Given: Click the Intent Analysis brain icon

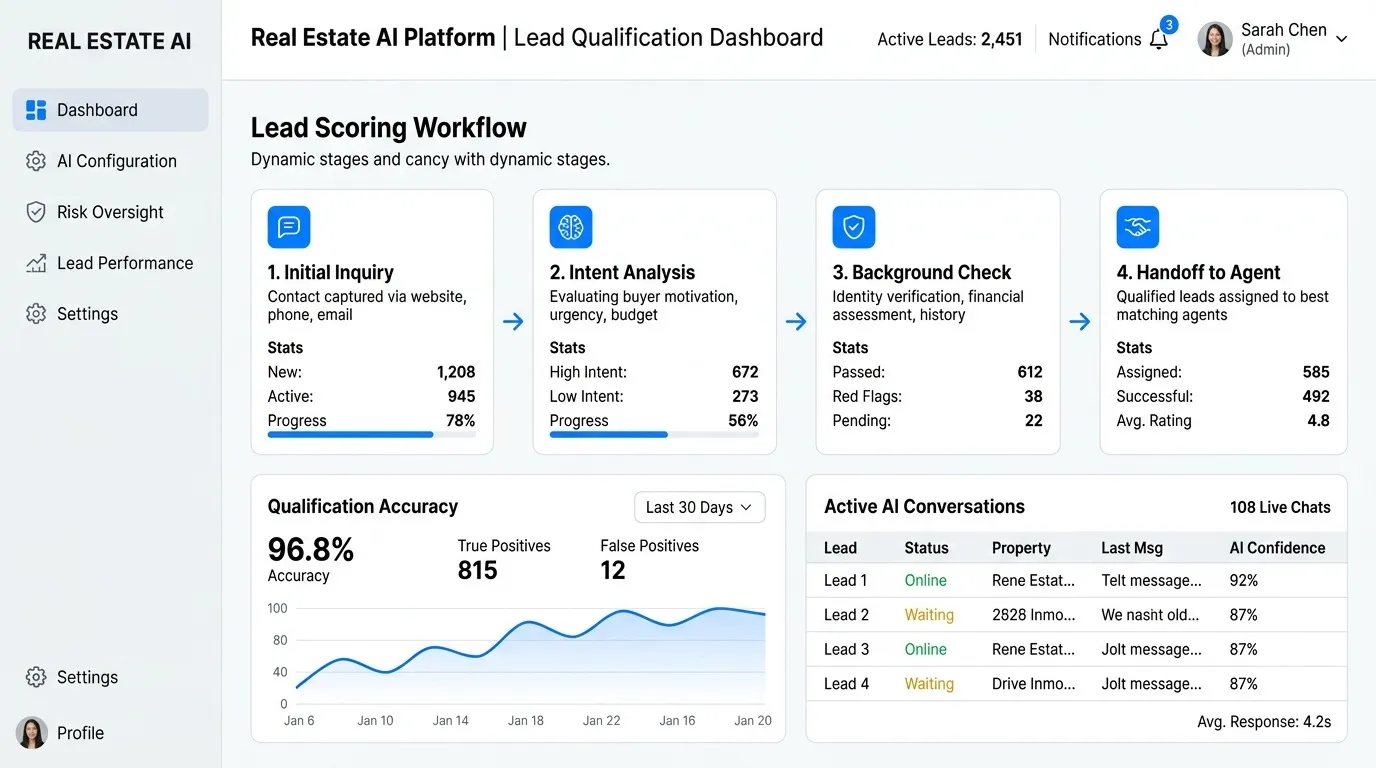Looking at the screenshot, I should click(571, 227).
